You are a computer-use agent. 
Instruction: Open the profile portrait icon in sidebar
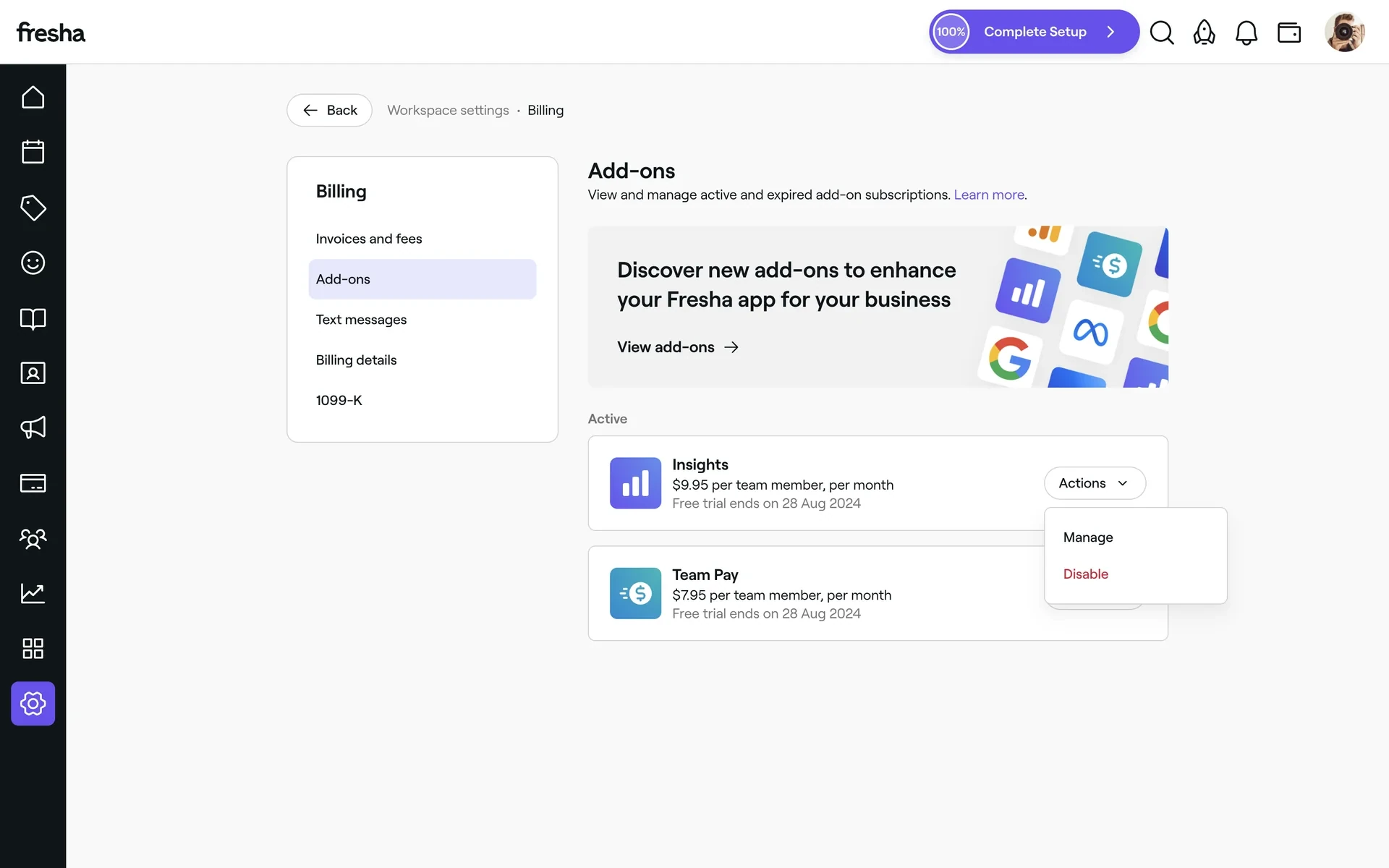[33, 373]
